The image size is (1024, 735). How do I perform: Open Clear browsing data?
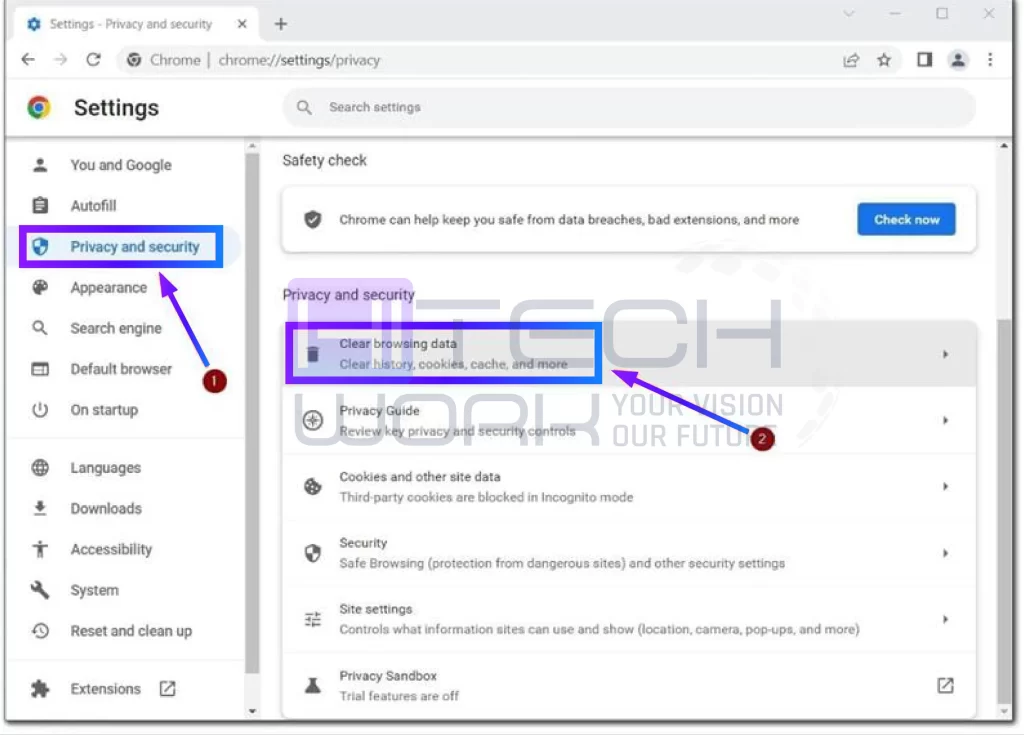pyautogui.click(x=630, y=354)
